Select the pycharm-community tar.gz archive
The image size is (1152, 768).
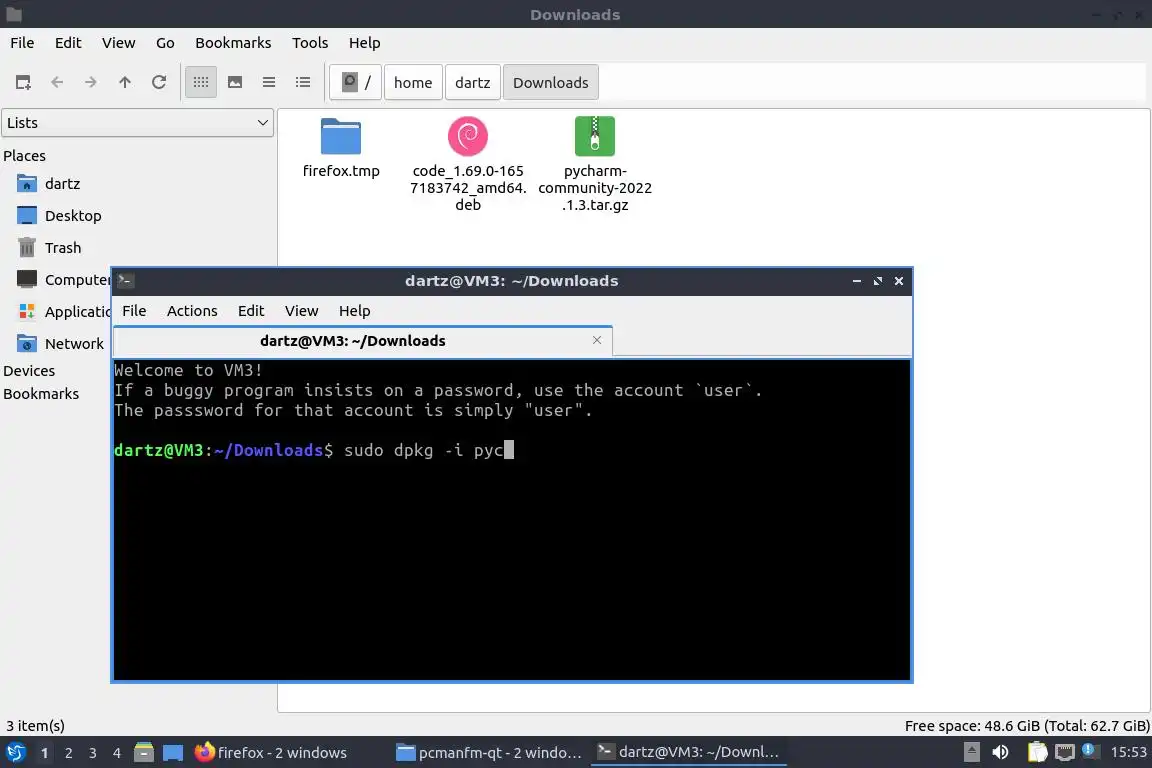[595, 164]
